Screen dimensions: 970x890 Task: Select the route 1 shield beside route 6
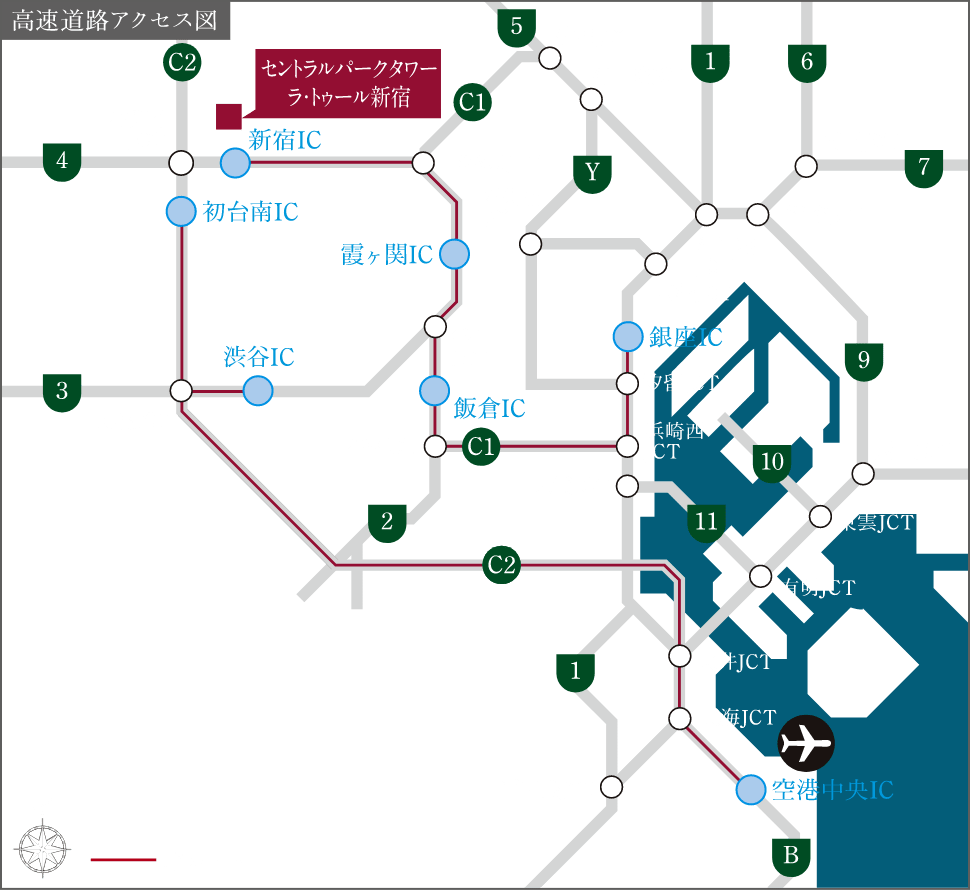(710, 63)
